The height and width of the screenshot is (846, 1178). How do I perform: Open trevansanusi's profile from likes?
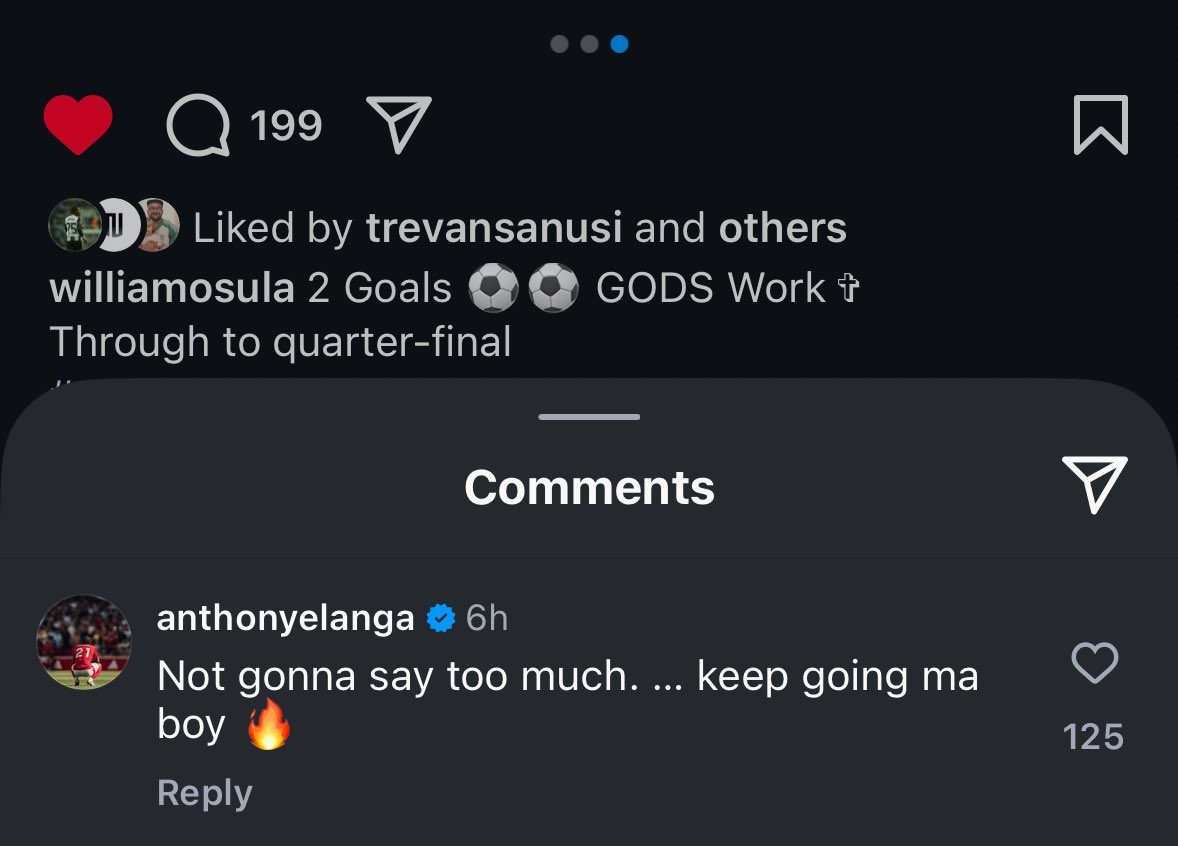(x=494, y=228)
